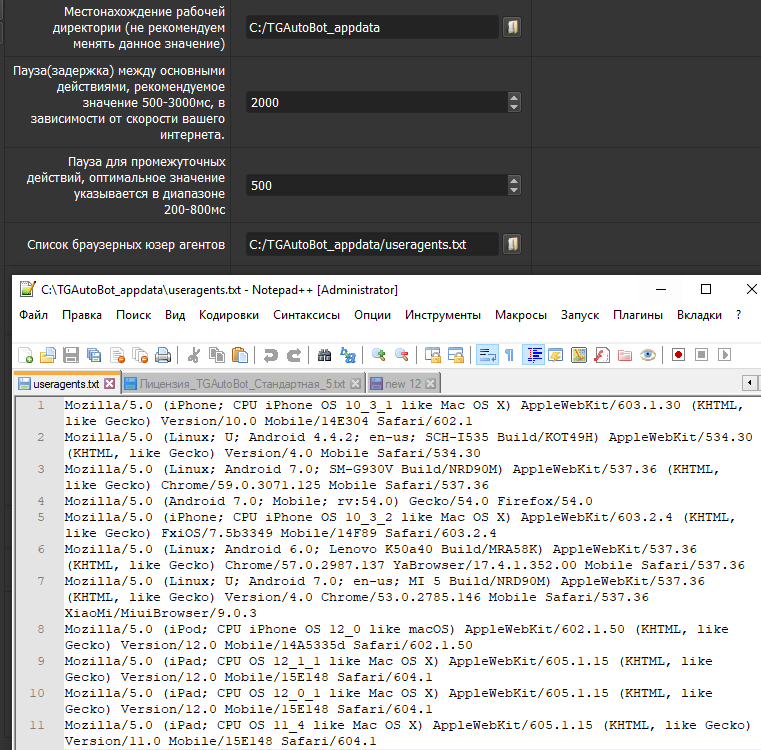761x750 pixels.
Task: Browse for the working directory location
Action: click(x=512, y=28)
